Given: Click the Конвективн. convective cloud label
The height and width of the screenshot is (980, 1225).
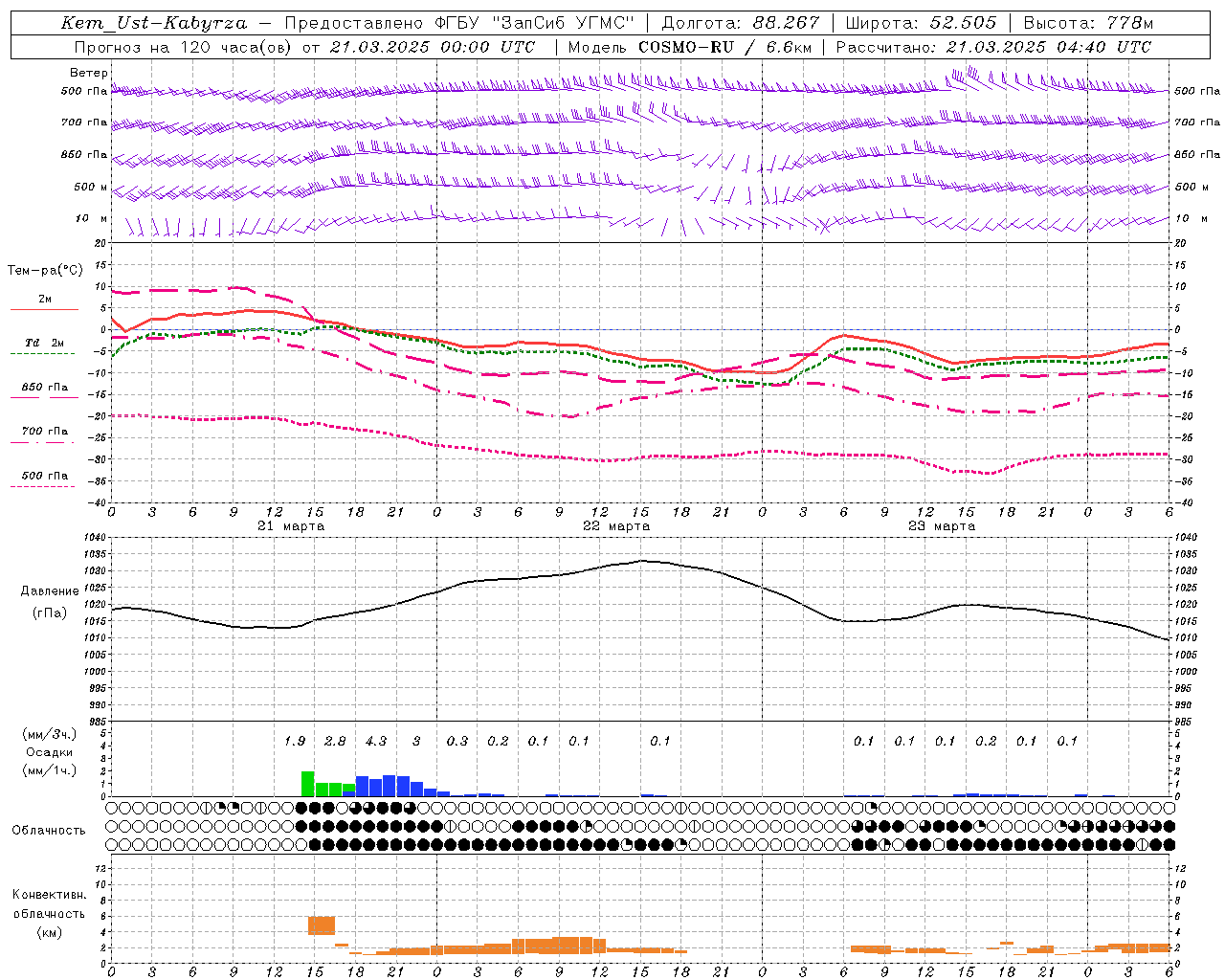Looking at the screenshot, I should (49, 895).
